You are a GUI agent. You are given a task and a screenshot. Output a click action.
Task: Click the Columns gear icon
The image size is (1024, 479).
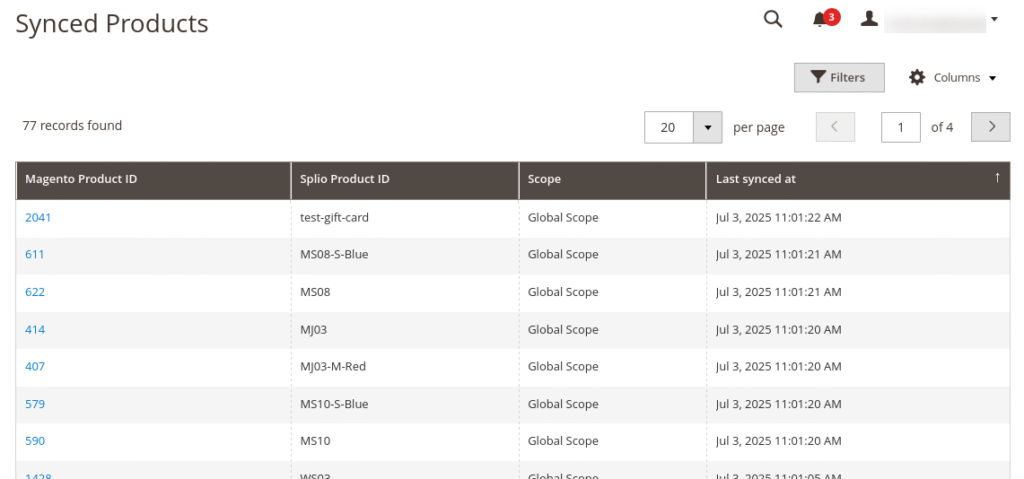point(917,78)
